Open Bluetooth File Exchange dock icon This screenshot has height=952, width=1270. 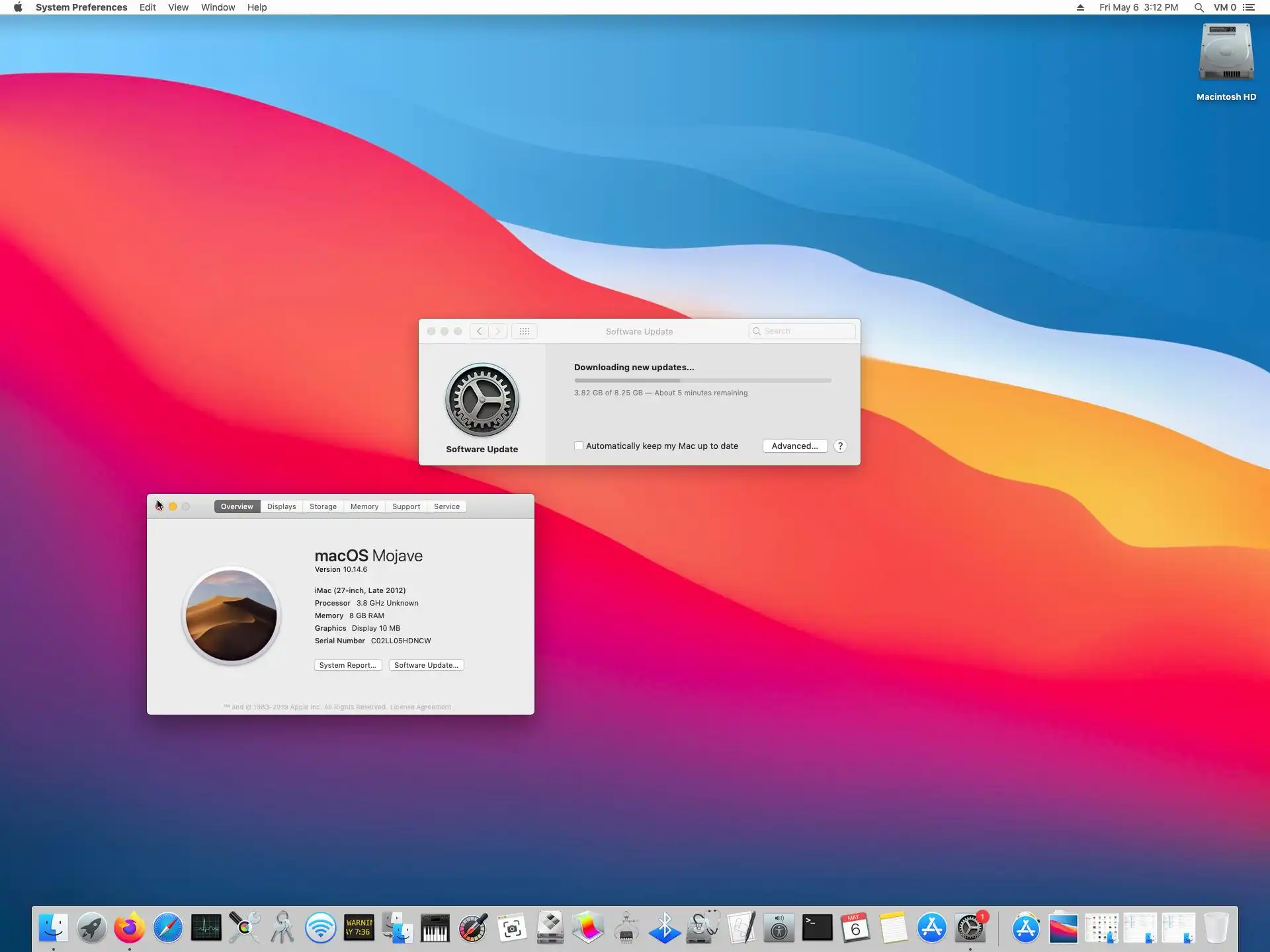click(664, 928)
